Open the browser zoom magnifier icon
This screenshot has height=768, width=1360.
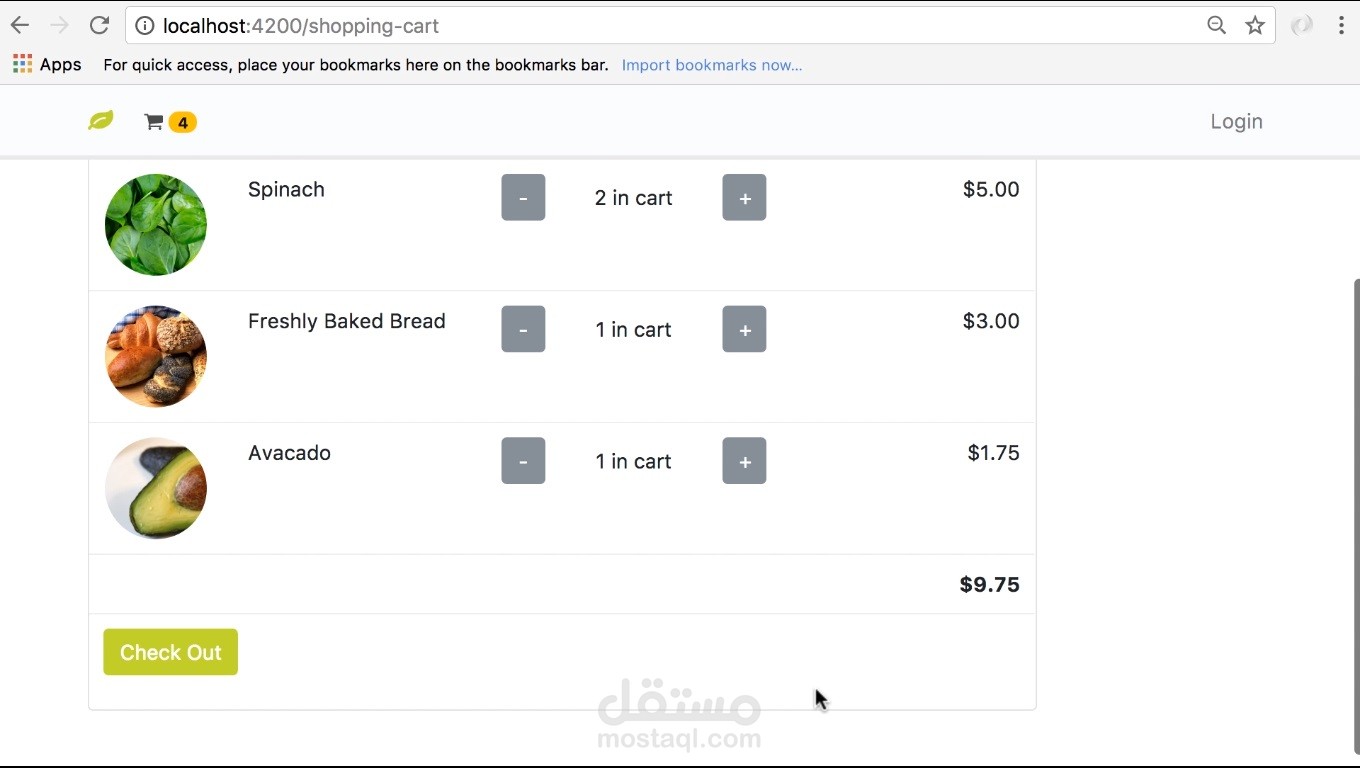pos(1216,26)
